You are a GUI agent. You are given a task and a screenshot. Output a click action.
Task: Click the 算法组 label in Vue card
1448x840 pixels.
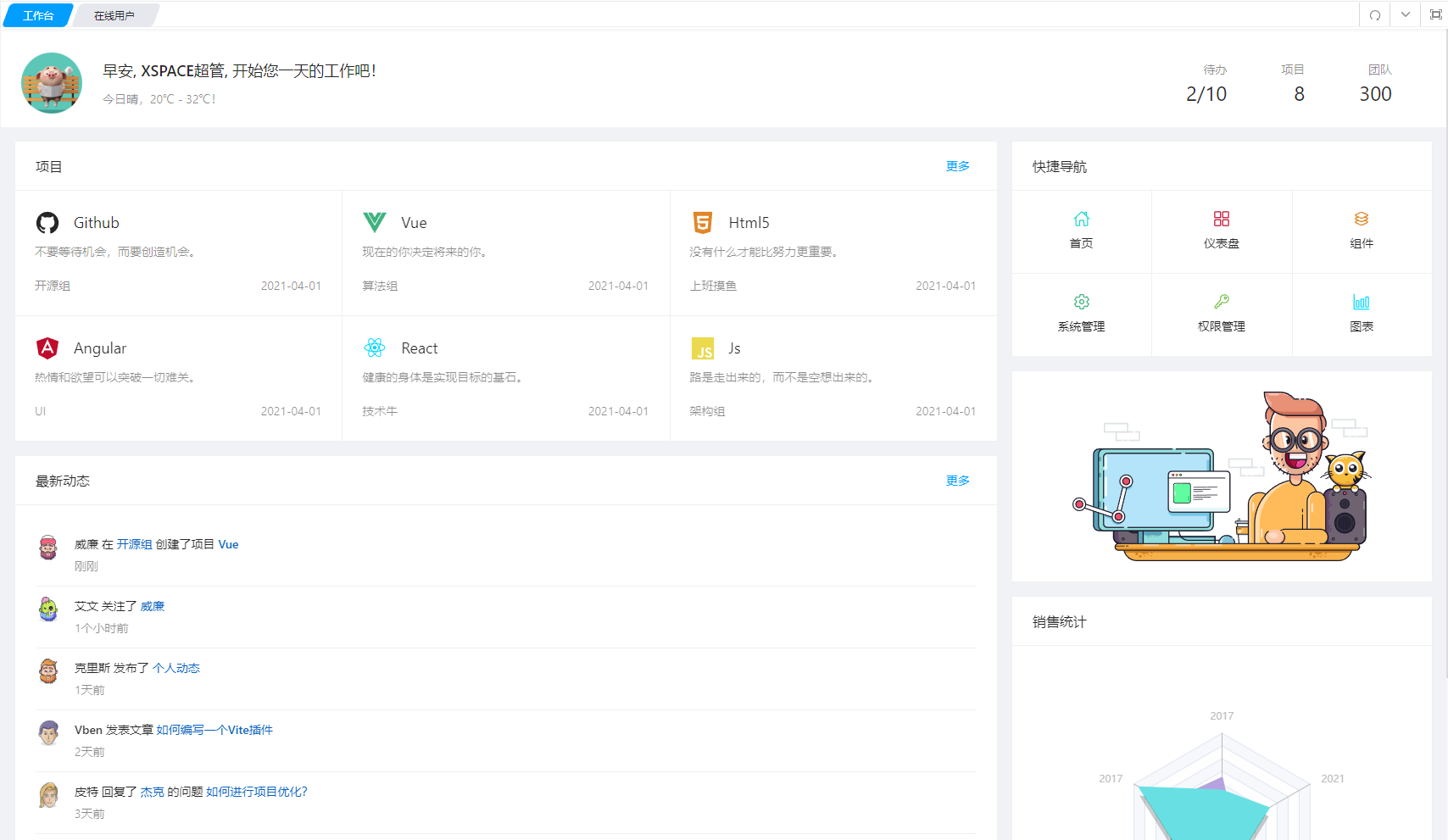point(380,286)
